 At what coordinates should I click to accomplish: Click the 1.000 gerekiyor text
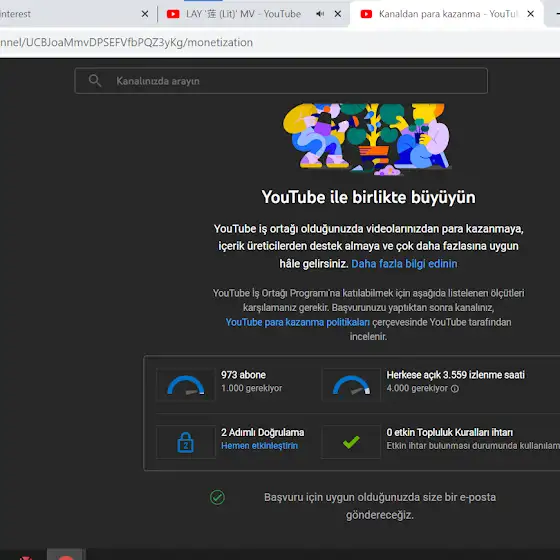click(251, 388)
